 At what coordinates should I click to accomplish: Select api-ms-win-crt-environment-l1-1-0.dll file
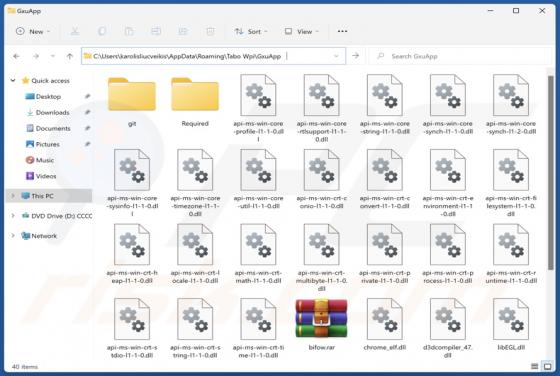pyautogui.click(x=448, y=182)
